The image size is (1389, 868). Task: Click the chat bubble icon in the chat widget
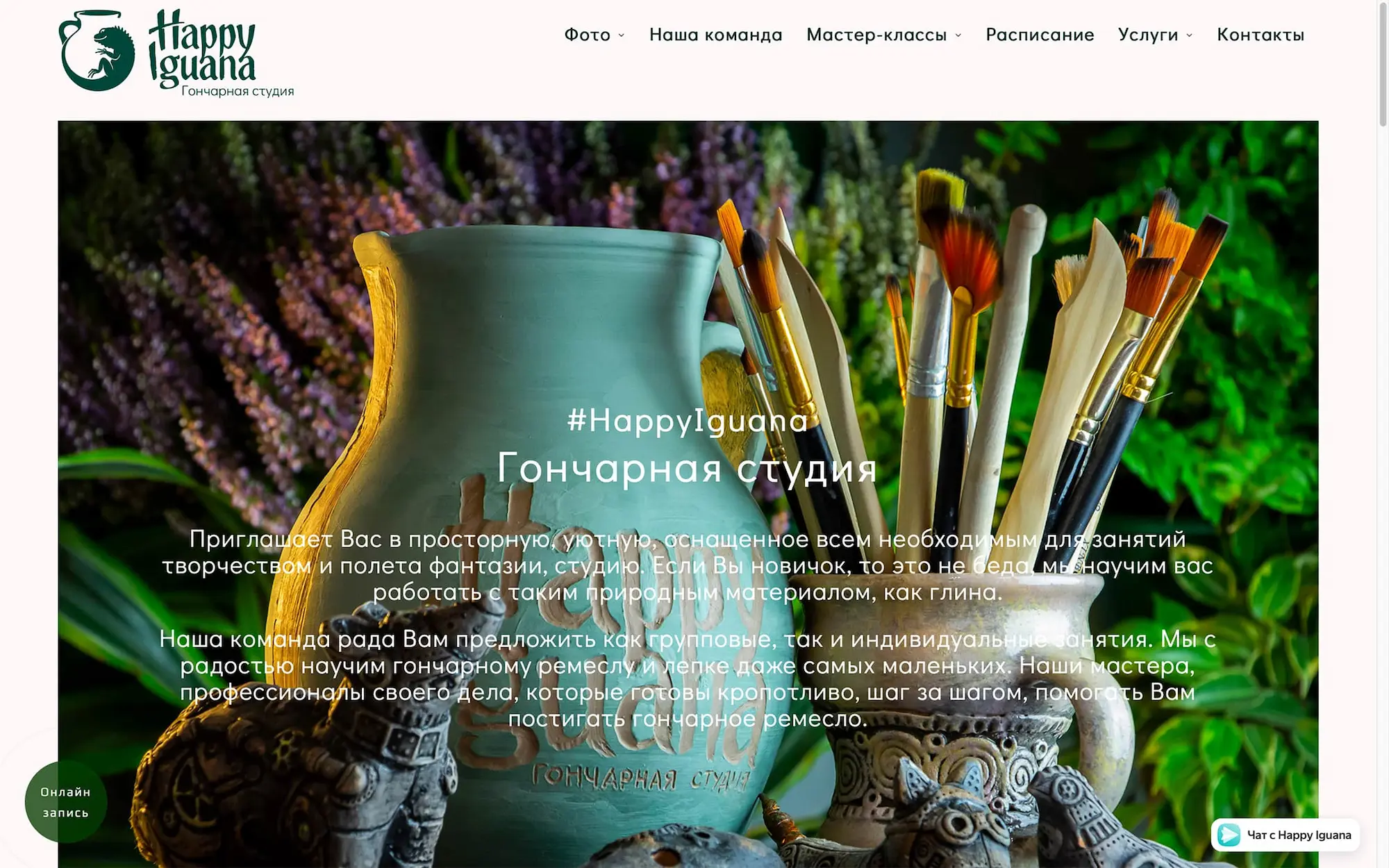[1229, 835]
